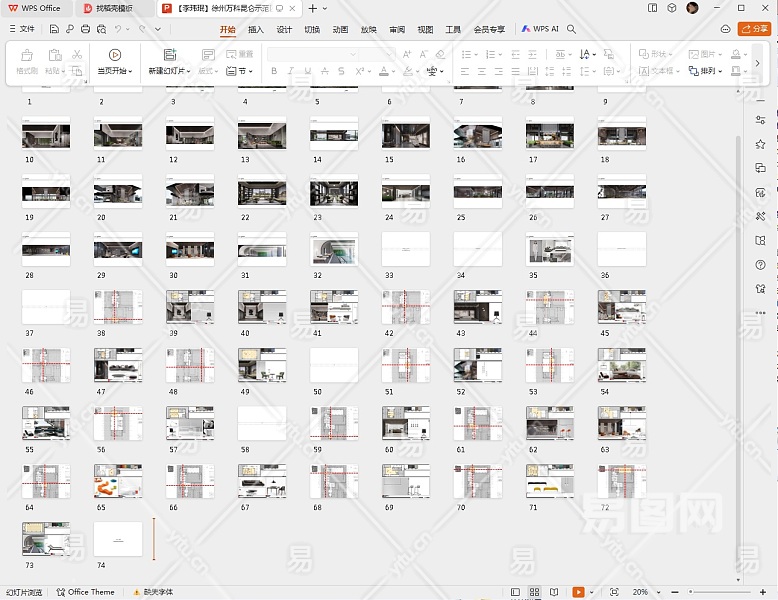Click the search magnifier icon in ribbon tabs
The image size is (778, 600).
572,29
